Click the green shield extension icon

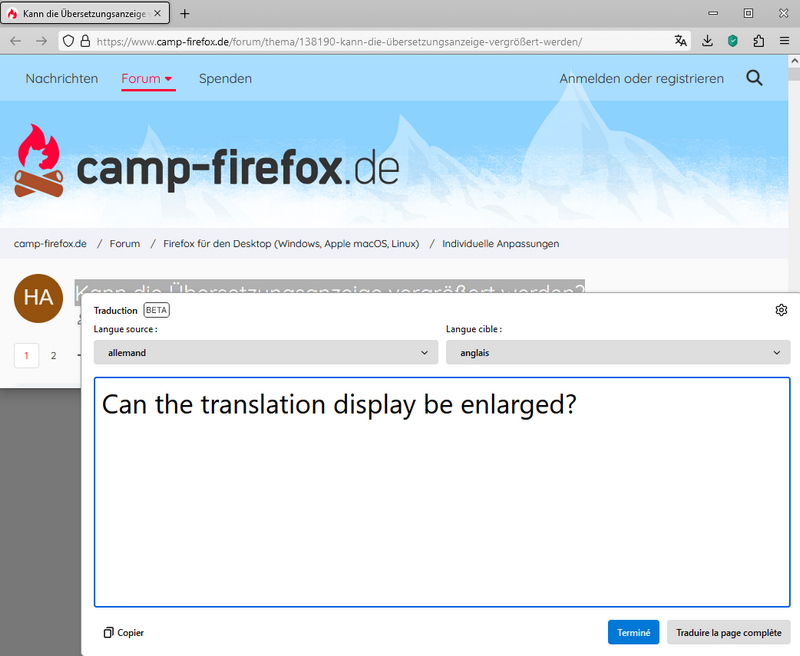coord(732,41)
